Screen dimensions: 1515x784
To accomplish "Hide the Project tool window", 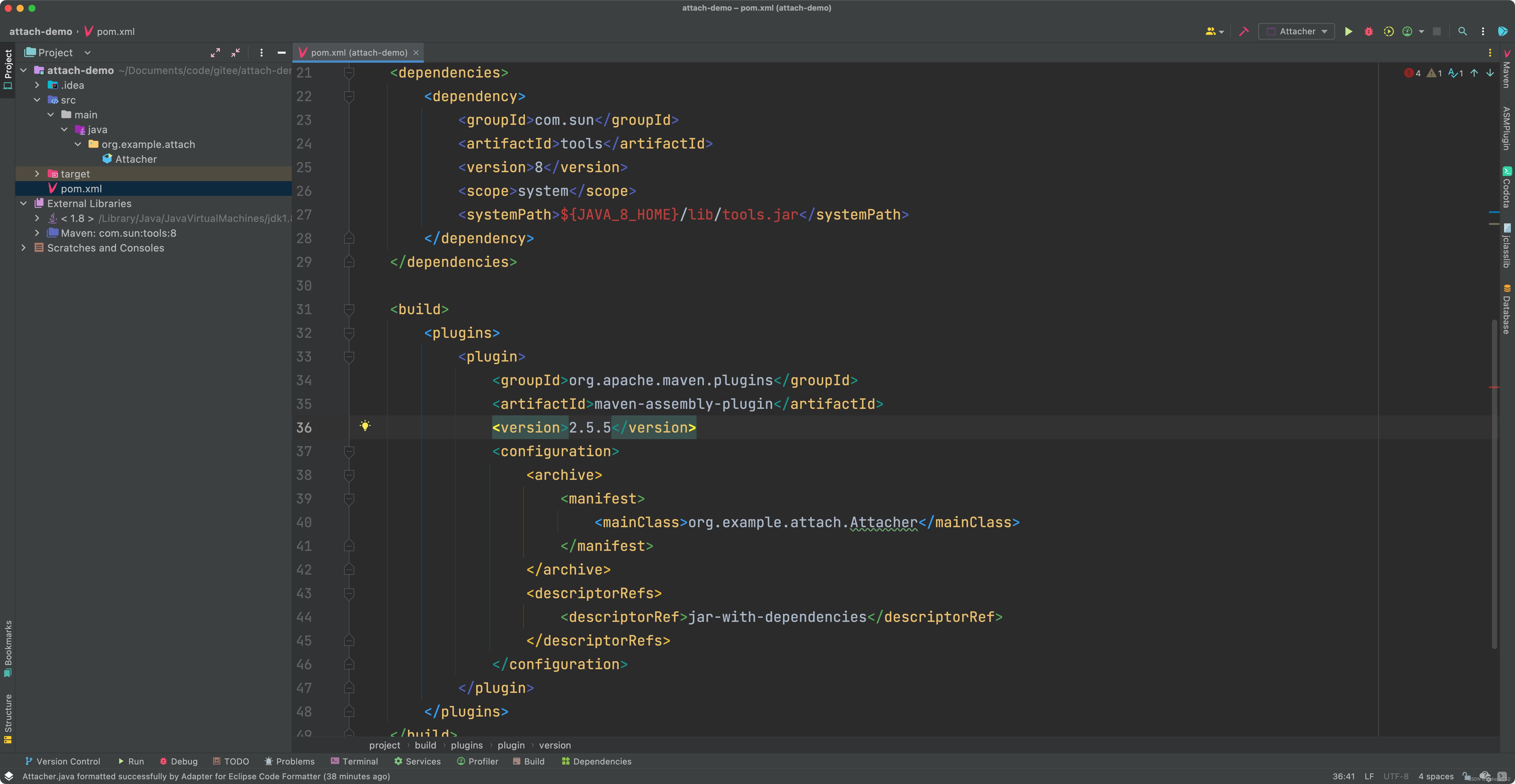I will pos(282,53).
